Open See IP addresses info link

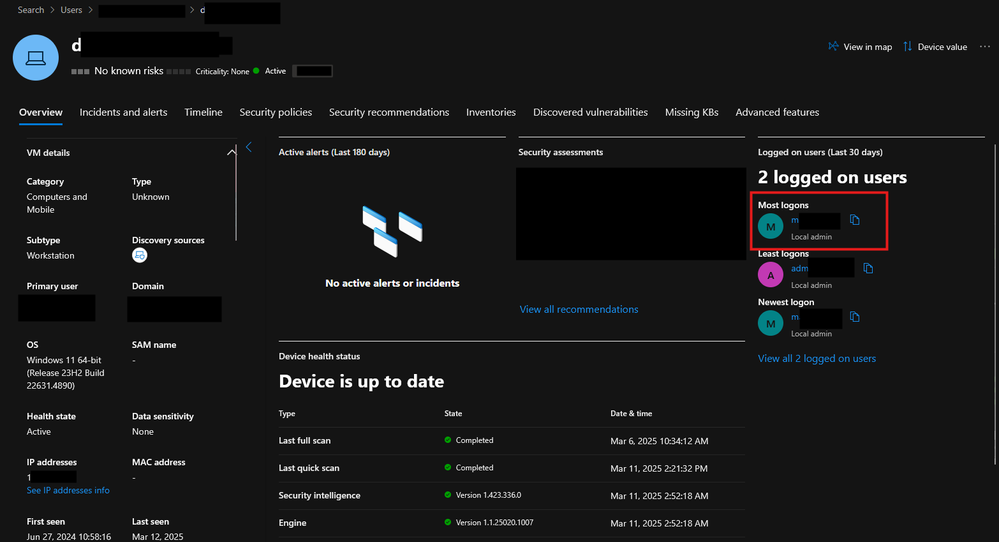(68, 490)
